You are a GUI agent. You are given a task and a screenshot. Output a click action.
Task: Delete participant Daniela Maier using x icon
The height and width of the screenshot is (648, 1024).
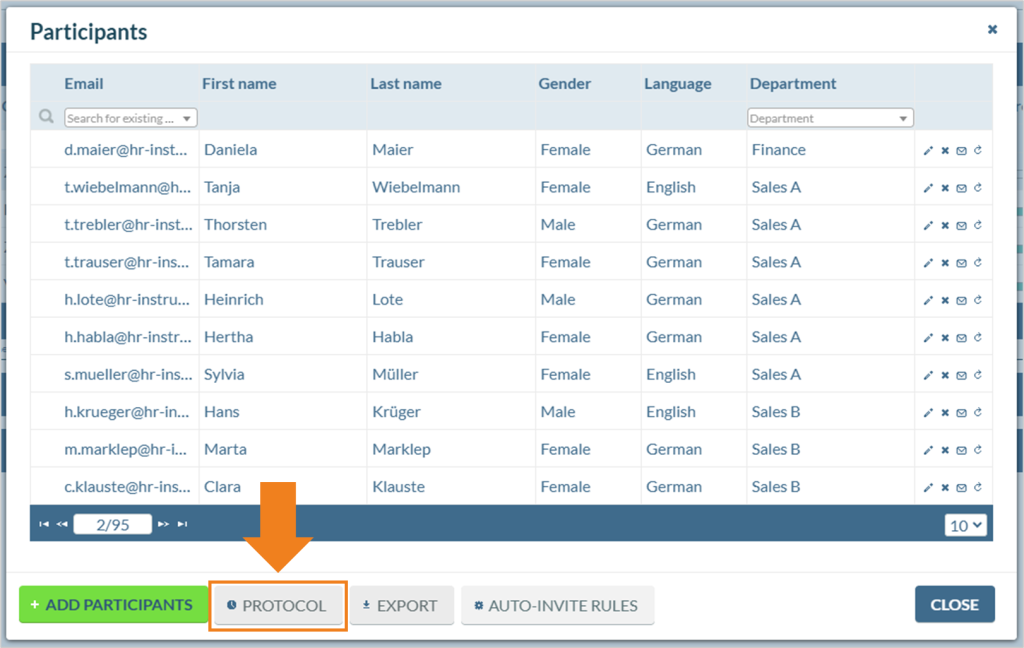(945, 151)
